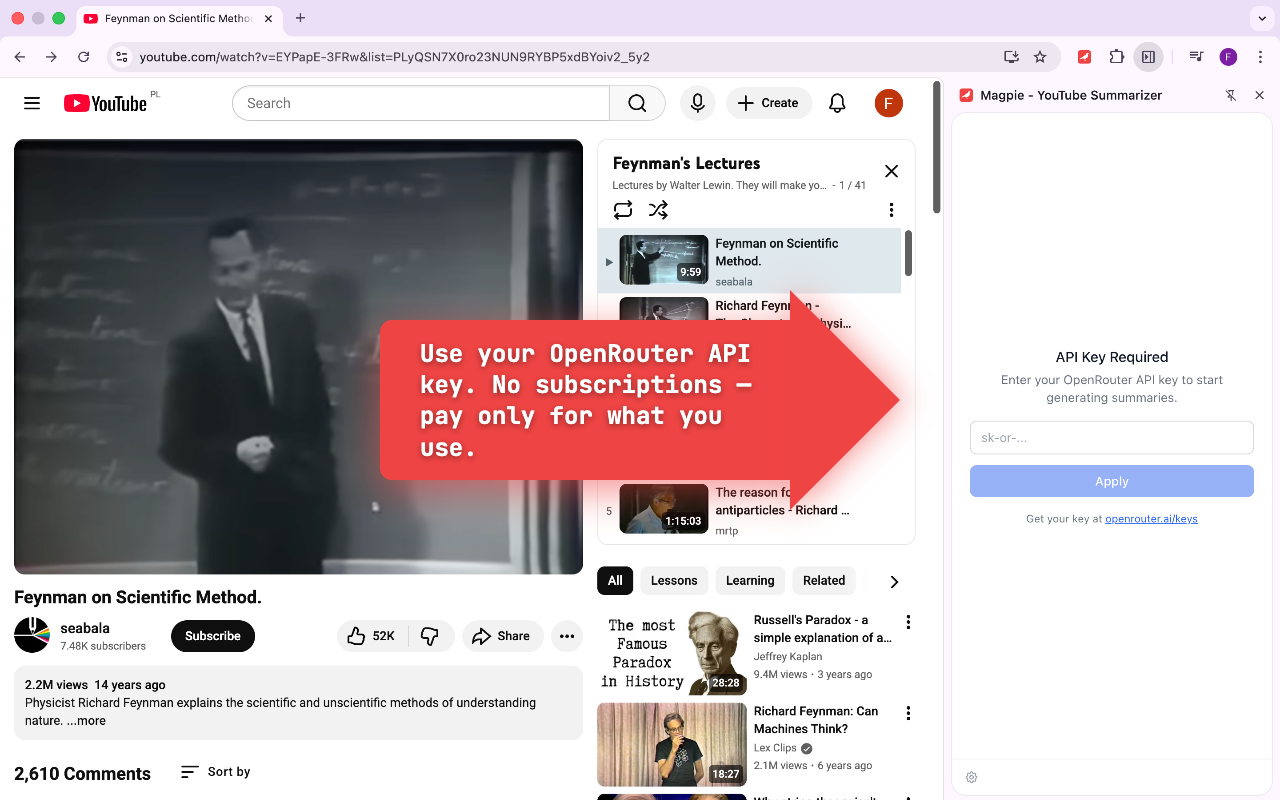1280x800 pixels.
Task: Click the search magnifier icon
Action: [x=636, y=103]
